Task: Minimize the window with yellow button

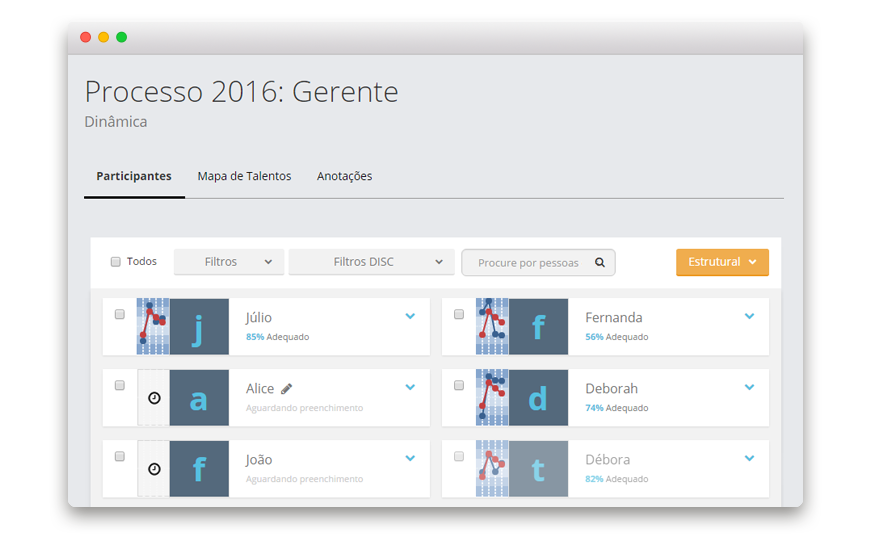Action: 103,37
